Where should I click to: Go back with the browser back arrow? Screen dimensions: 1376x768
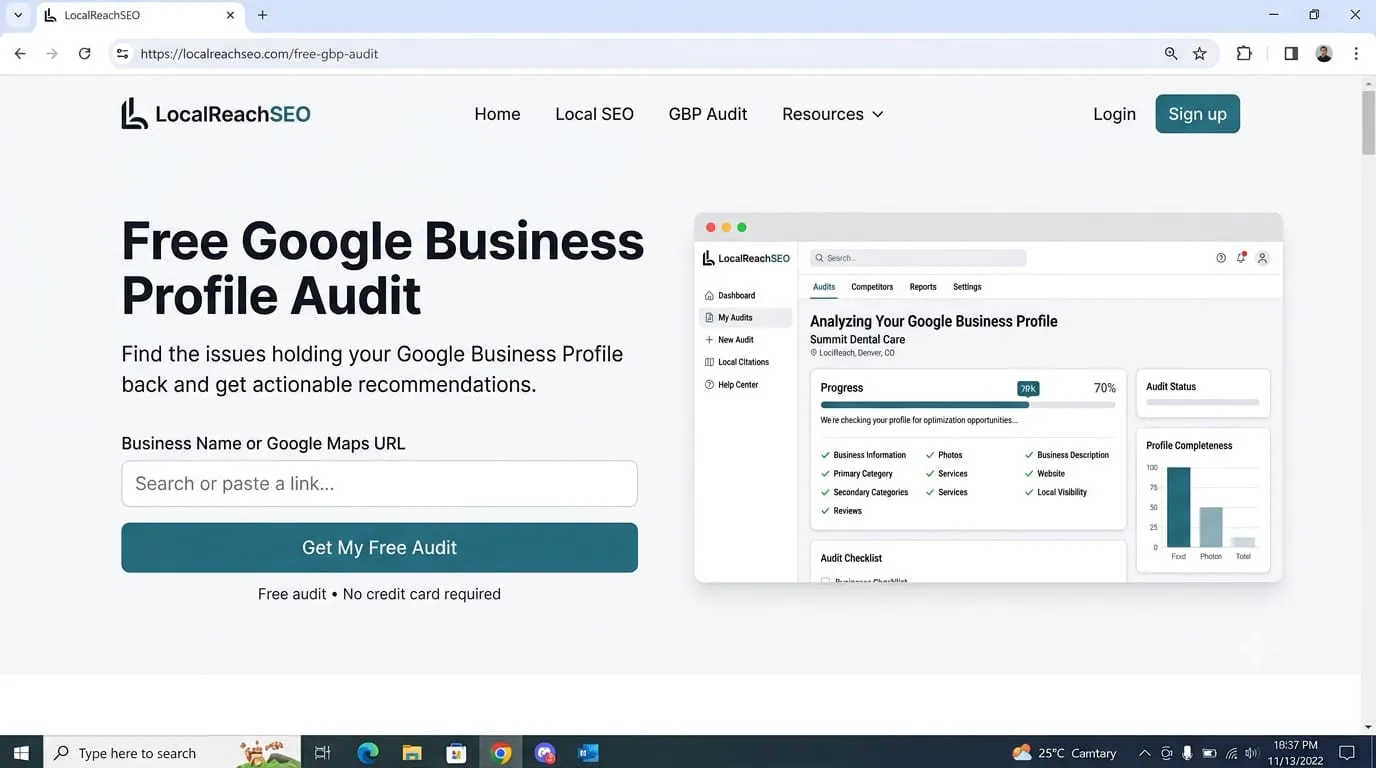coord(20,54)
